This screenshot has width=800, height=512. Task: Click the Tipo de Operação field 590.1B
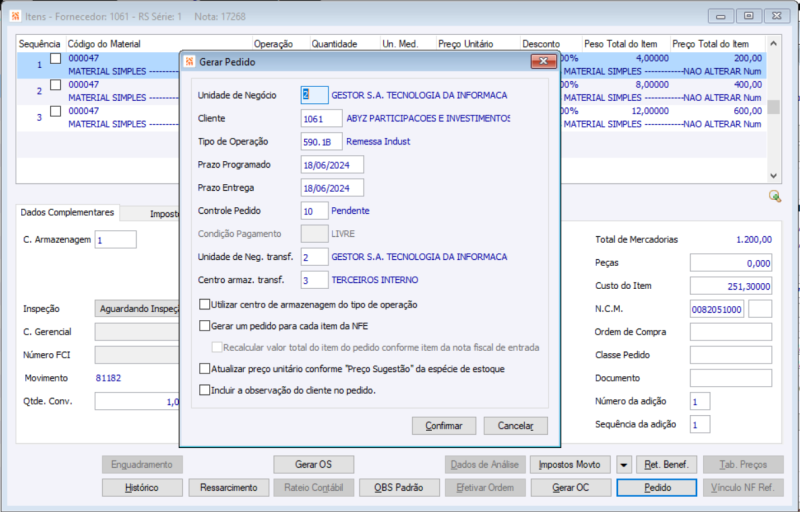click(321, 142)
